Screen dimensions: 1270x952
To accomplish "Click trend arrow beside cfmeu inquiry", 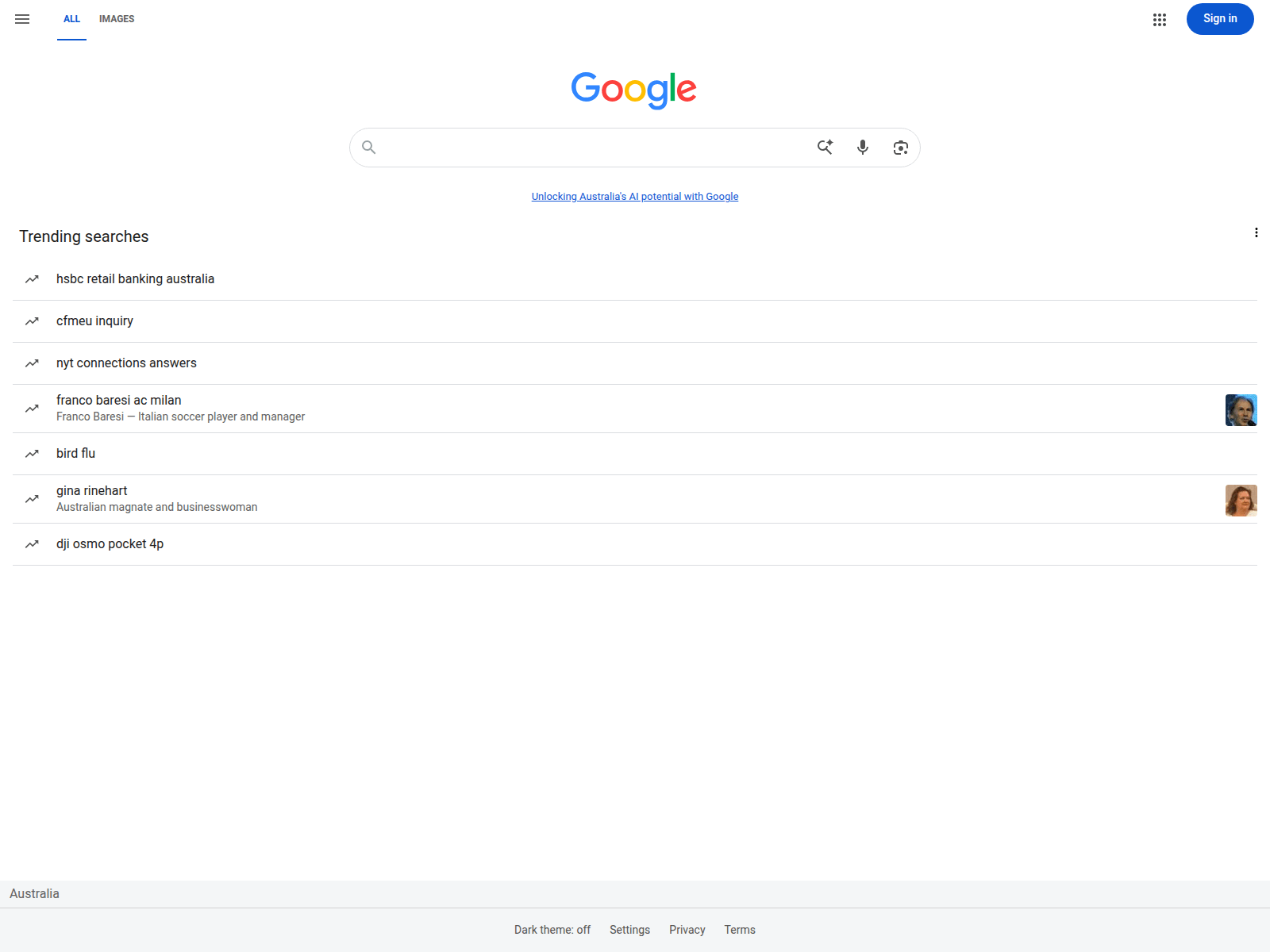I will [32, 321].
